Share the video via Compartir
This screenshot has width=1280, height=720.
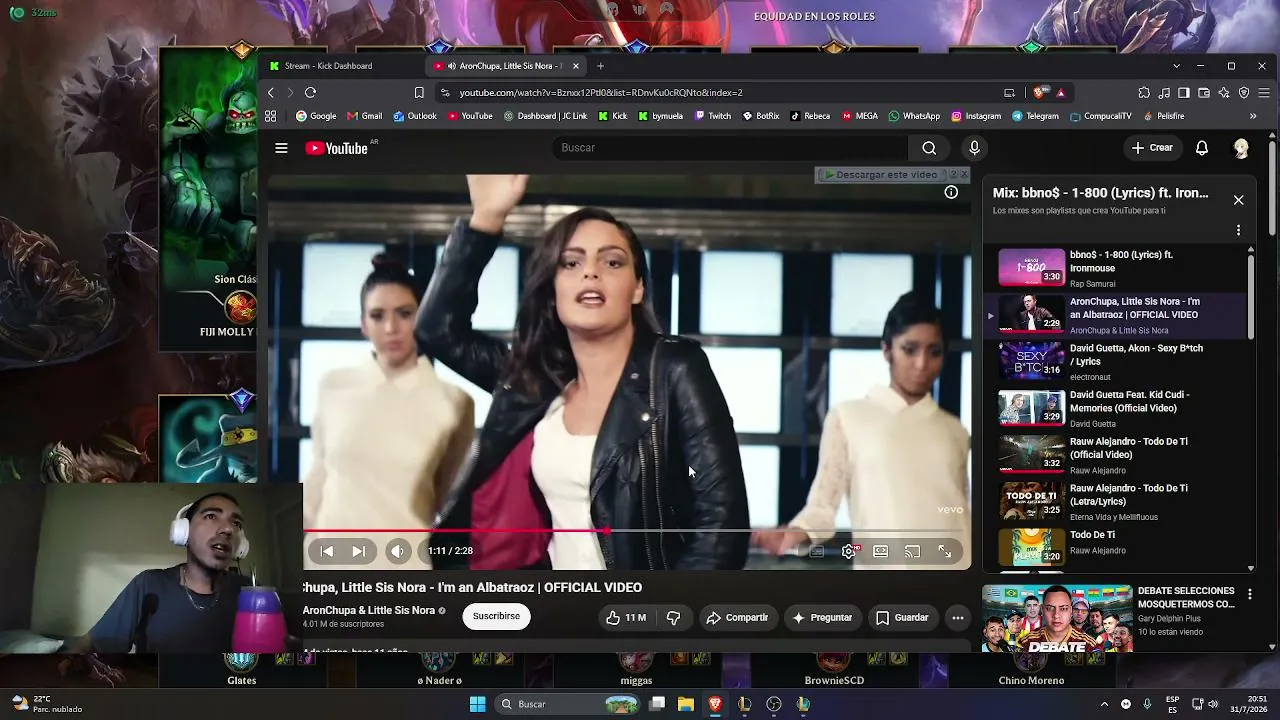(737, 618)
